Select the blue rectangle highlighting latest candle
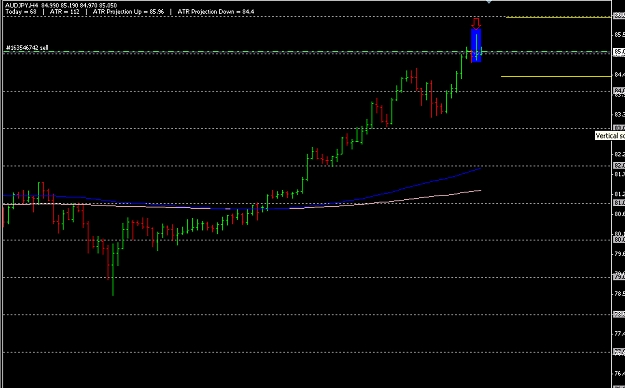Viewport: 625px width, 388px height. (x=476, y=45)
